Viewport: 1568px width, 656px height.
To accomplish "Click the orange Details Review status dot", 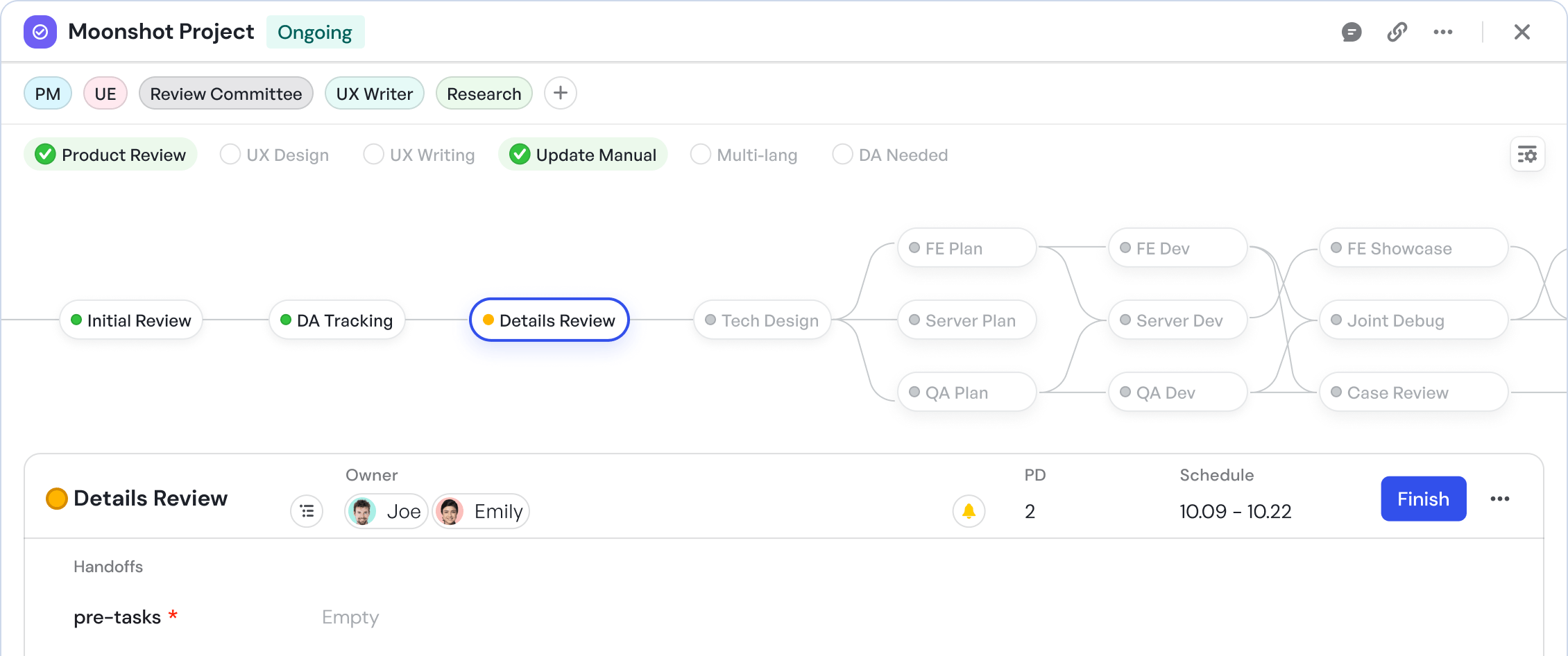I will pyautogui.click(x=57, y=499).
